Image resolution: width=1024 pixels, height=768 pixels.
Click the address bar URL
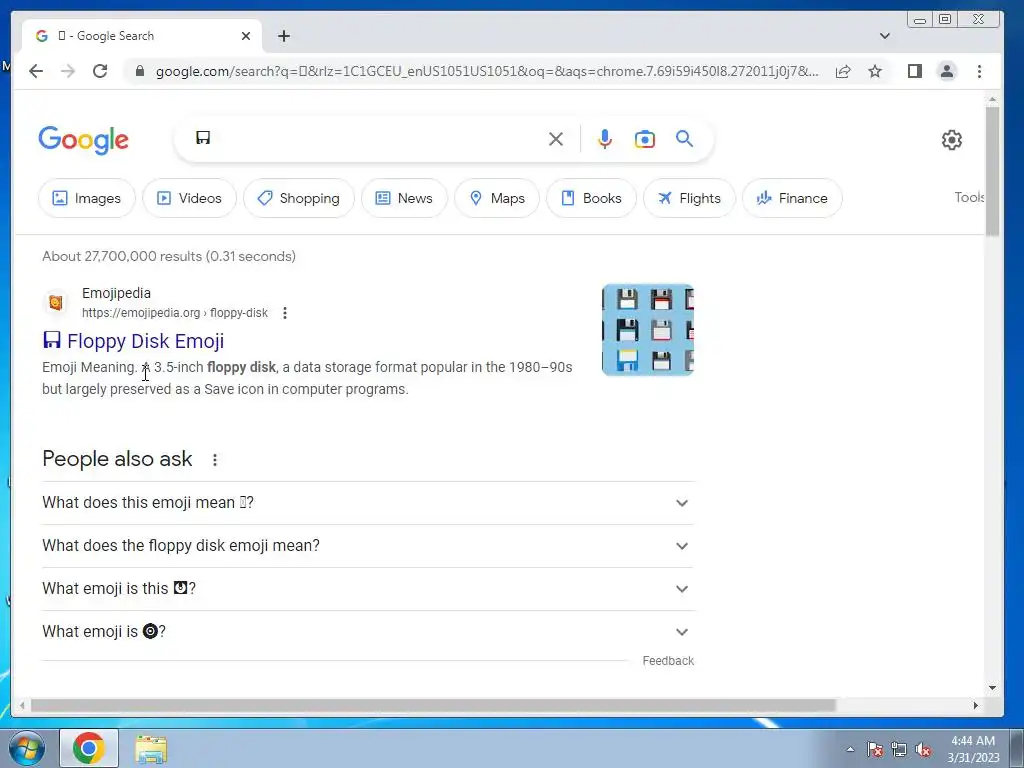click(487, 71)
